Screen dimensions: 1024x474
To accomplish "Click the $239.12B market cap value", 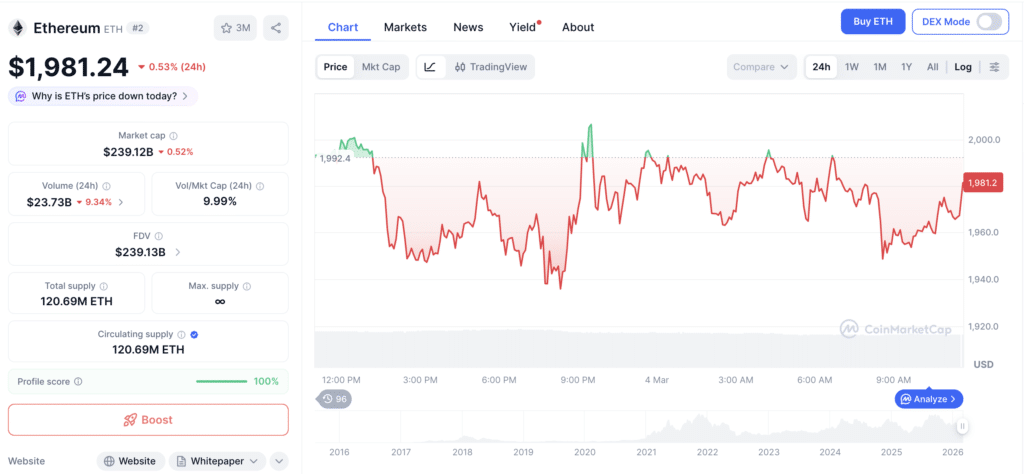I will click(128, 151).
